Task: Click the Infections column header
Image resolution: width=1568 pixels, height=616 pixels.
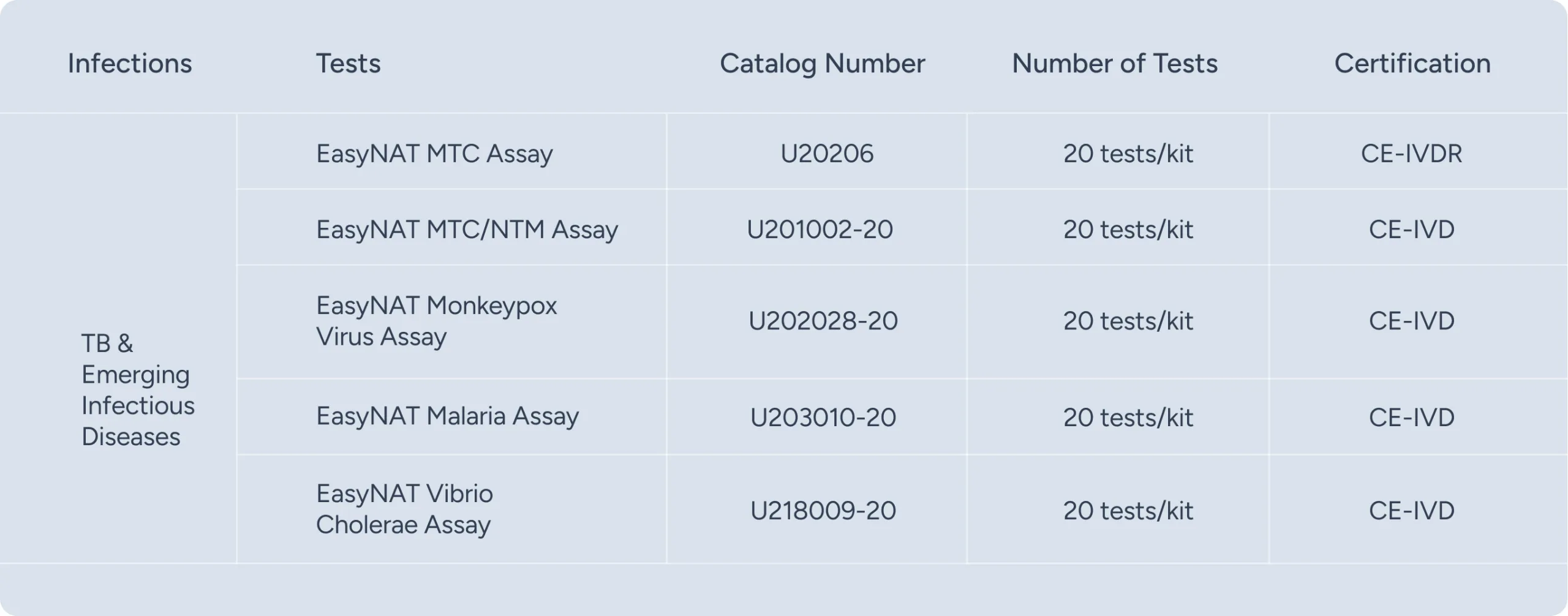Action: pos(129,64)
